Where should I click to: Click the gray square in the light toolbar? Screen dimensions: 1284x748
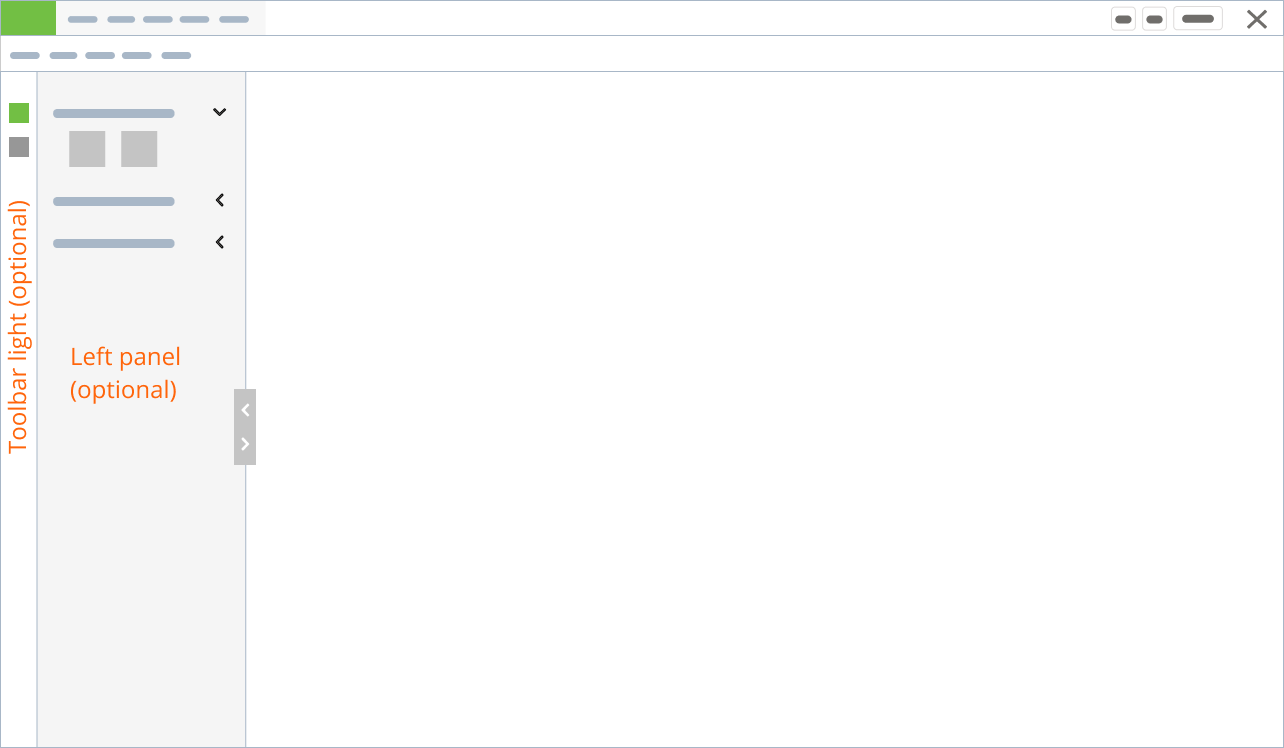click(x=19, y=147)
